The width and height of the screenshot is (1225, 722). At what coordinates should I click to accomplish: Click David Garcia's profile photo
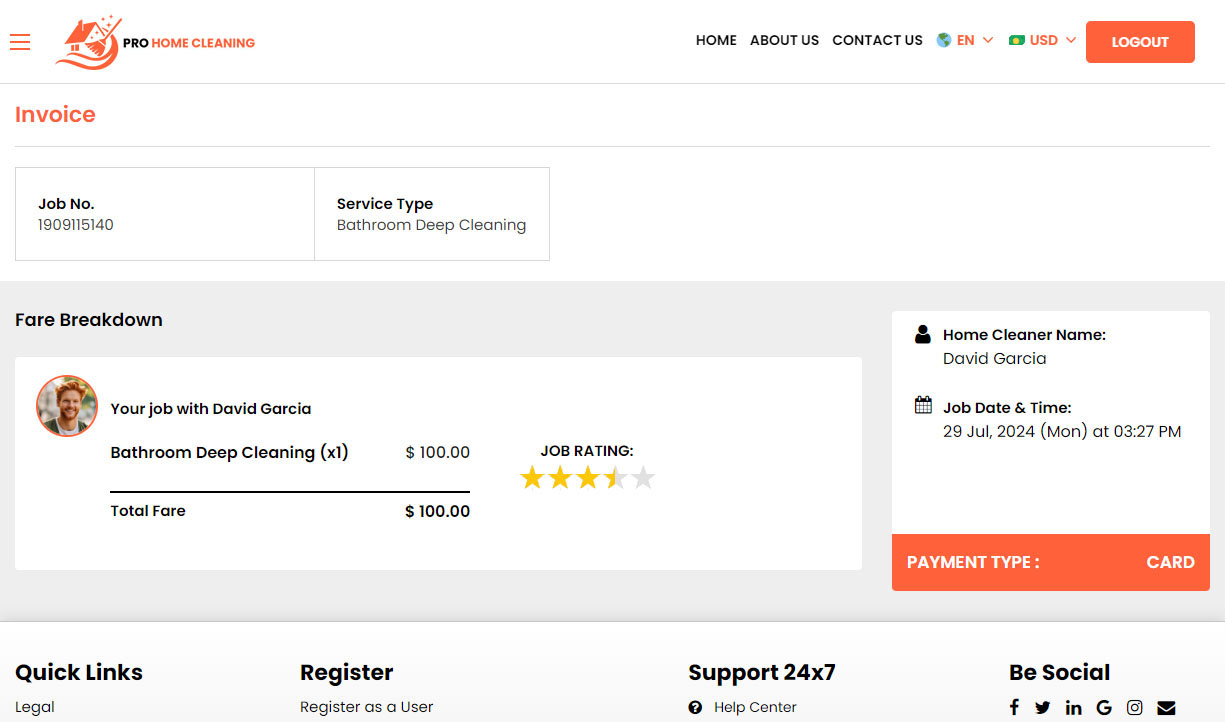[x=67, y=406]
